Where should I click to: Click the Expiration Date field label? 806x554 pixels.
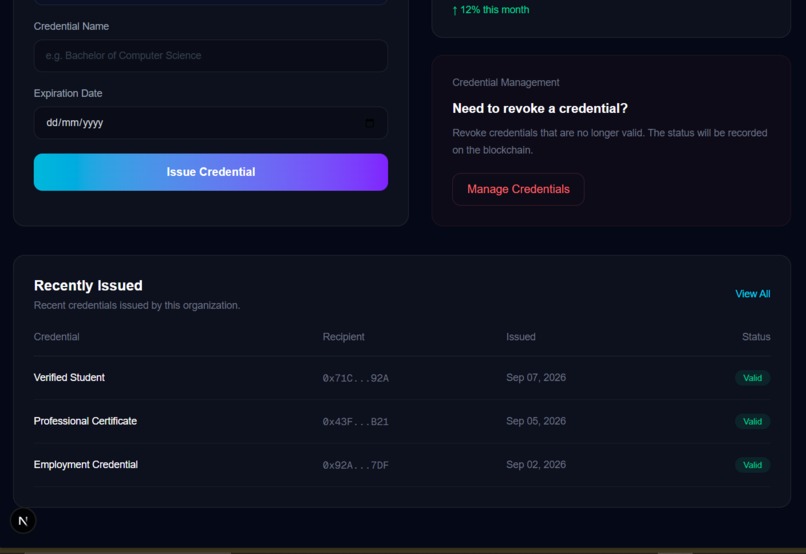point(68,94)
